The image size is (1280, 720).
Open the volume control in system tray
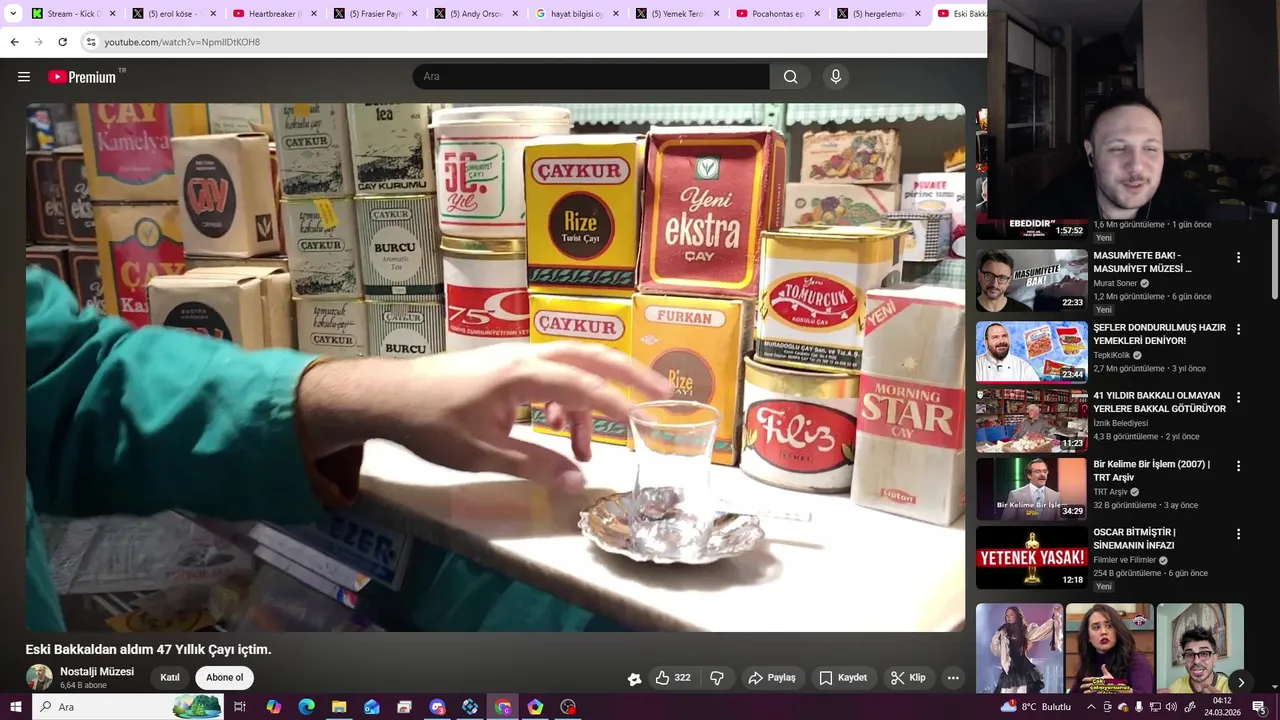click(x=1171, y=707)
